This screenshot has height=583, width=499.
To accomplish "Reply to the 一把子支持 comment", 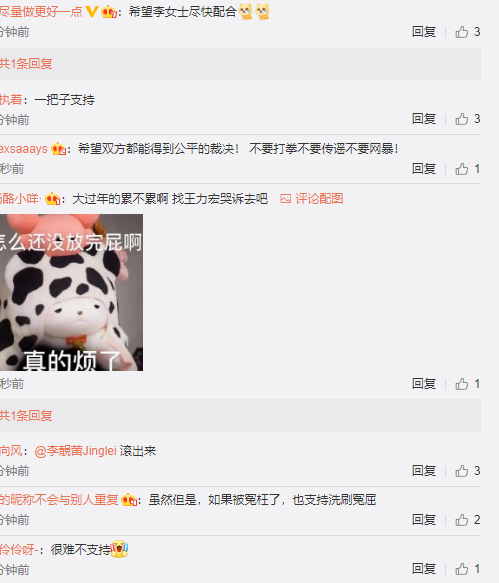I will tap(424, 119).
